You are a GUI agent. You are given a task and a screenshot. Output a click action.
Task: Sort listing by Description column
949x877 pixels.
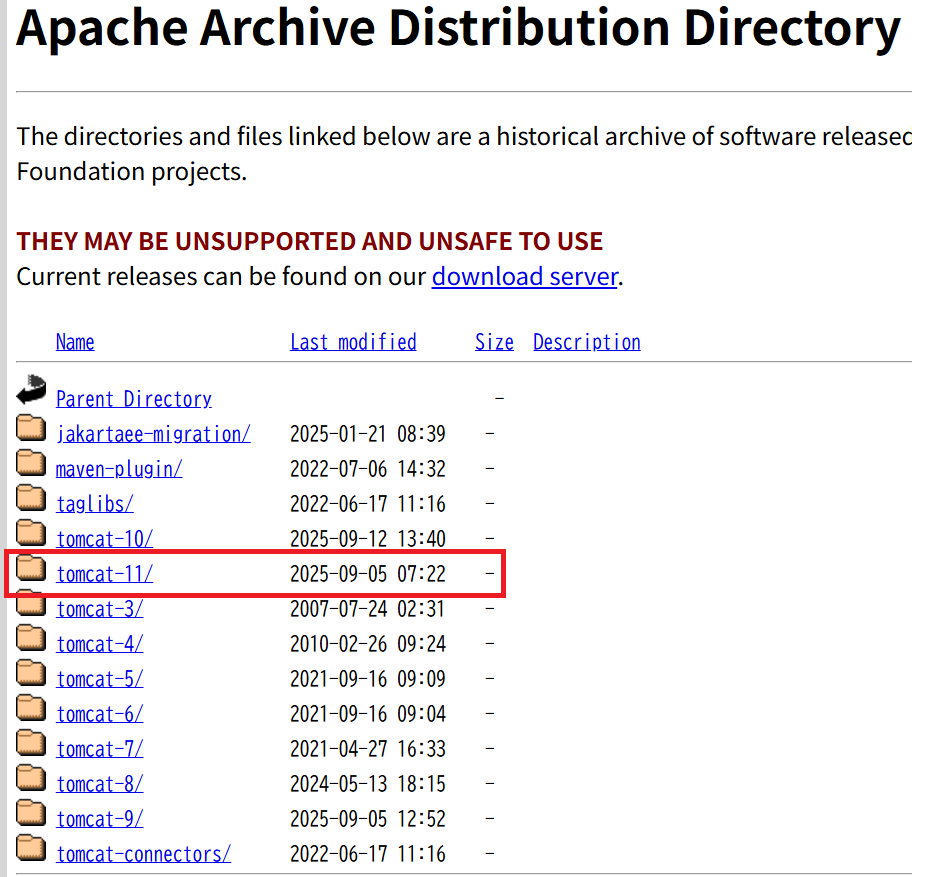coord(586,342)
